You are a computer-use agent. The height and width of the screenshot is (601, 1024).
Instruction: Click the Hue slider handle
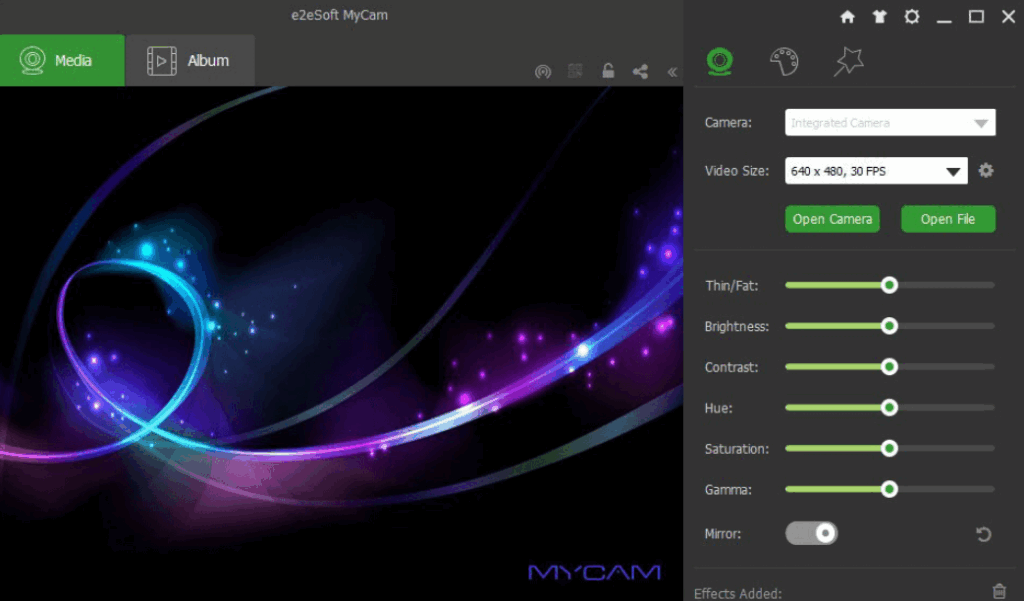tap(889, 408)
